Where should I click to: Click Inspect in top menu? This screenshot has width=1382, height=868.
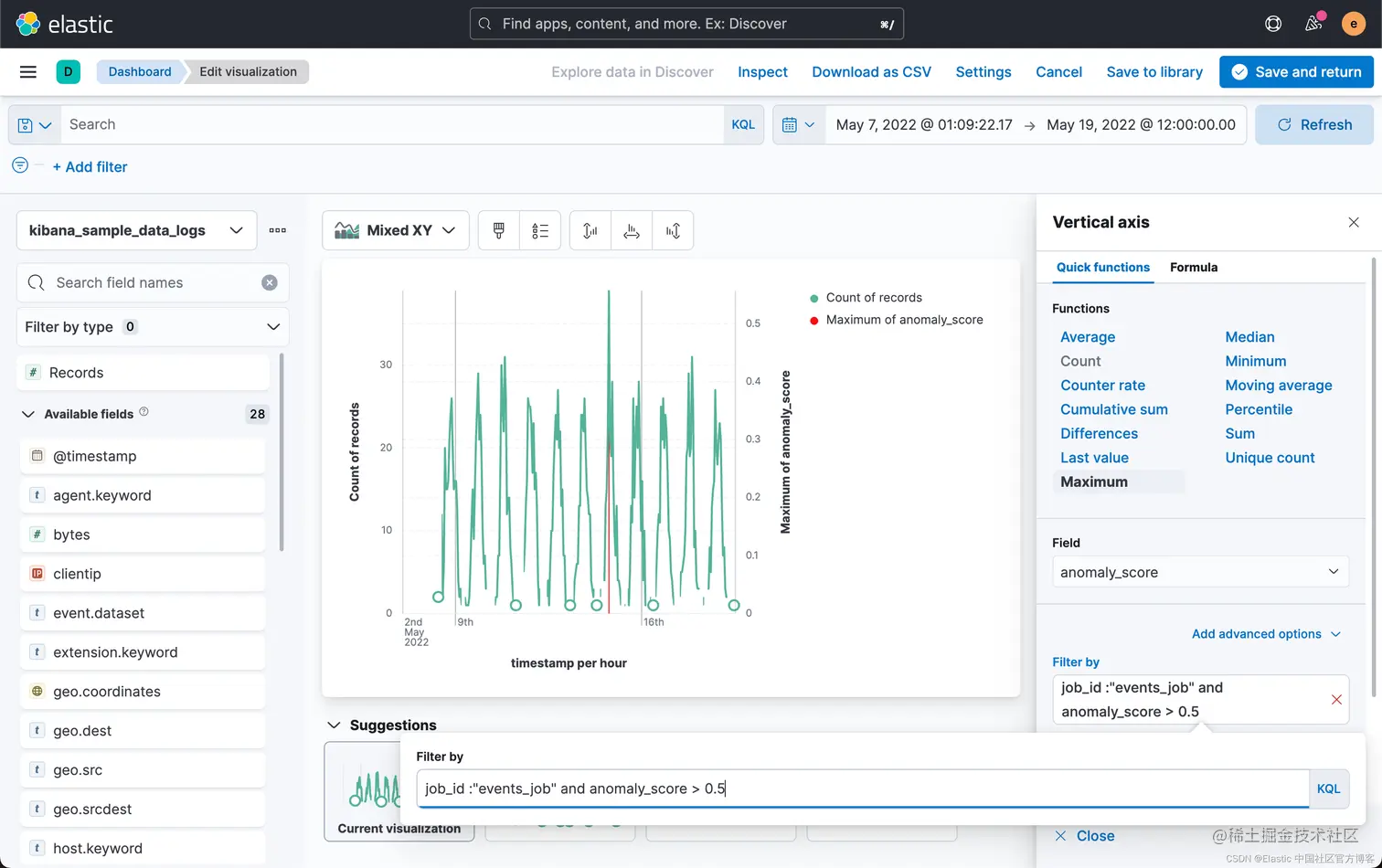762,71
